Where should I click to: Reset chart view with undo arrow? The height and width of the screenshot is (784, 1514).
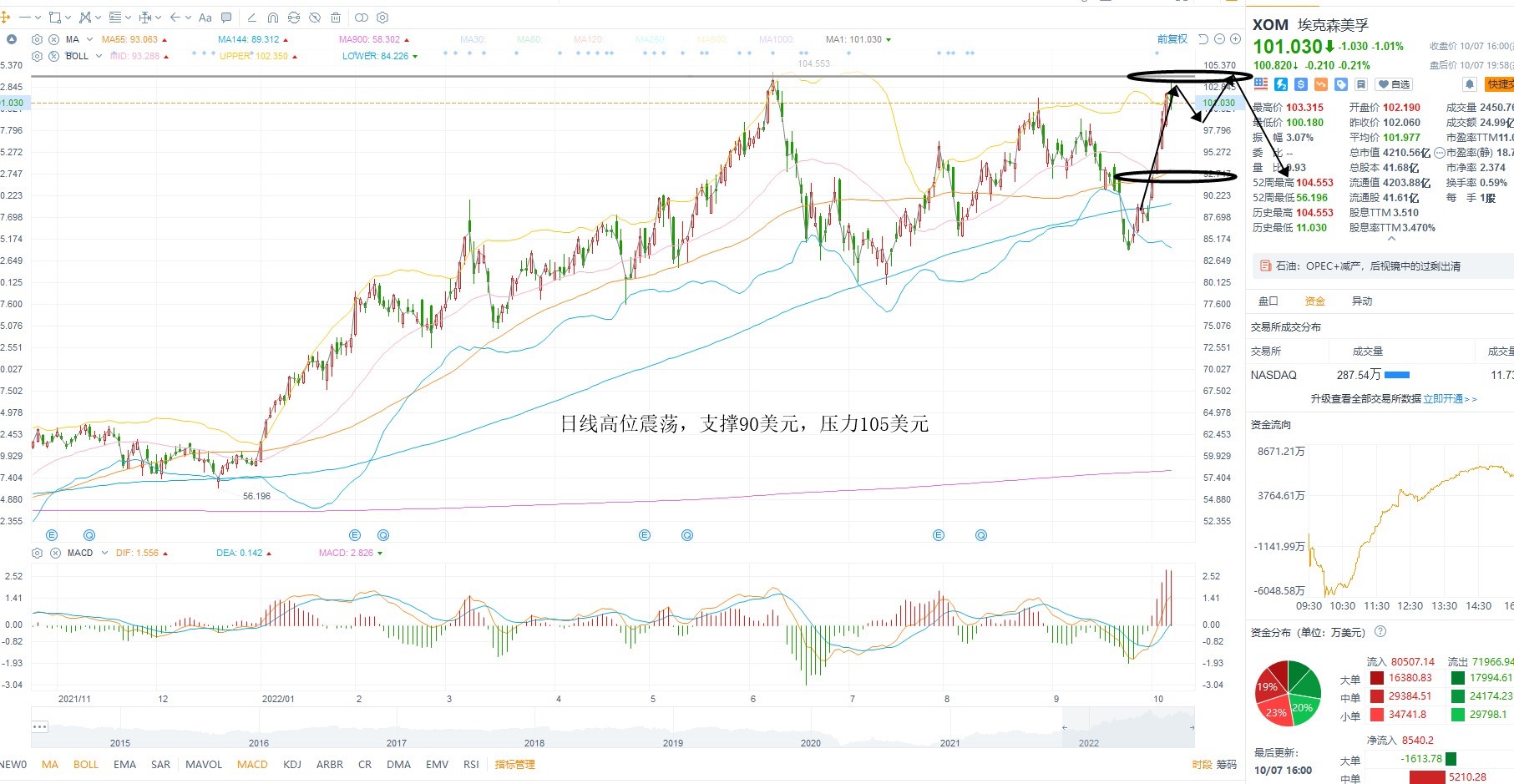click(x=1203, y=39)
